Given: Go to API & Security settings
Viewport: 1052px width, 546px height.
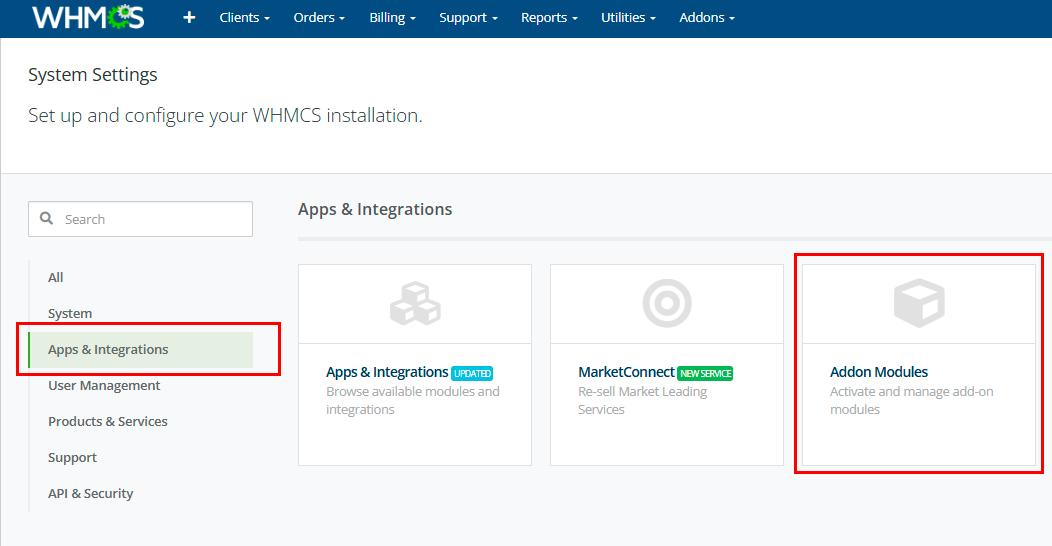Looking at the screenshot, I should [x=90, y=493].
